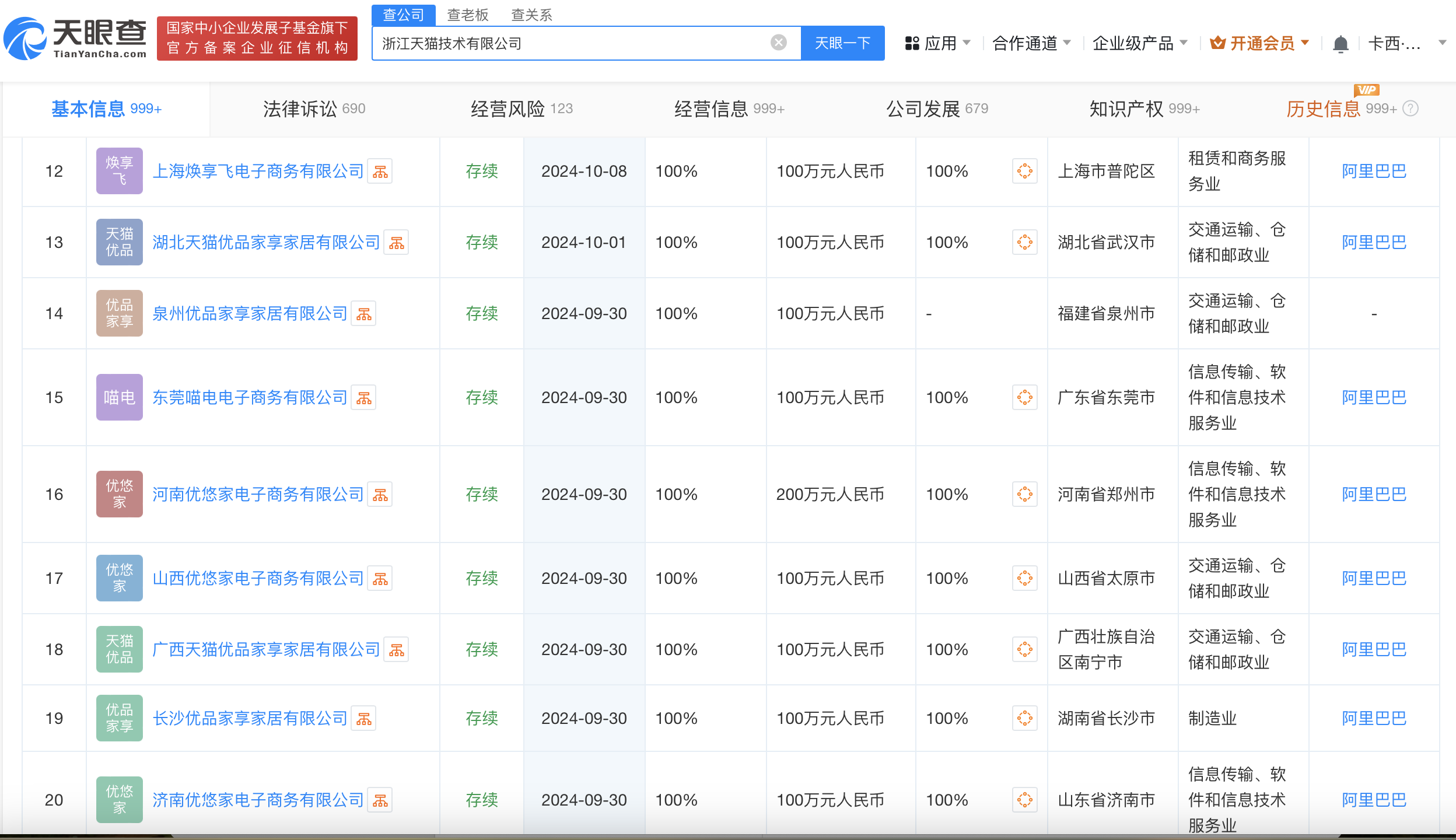
Task: Open the 经营信息 tab
Action: (729, 109)
